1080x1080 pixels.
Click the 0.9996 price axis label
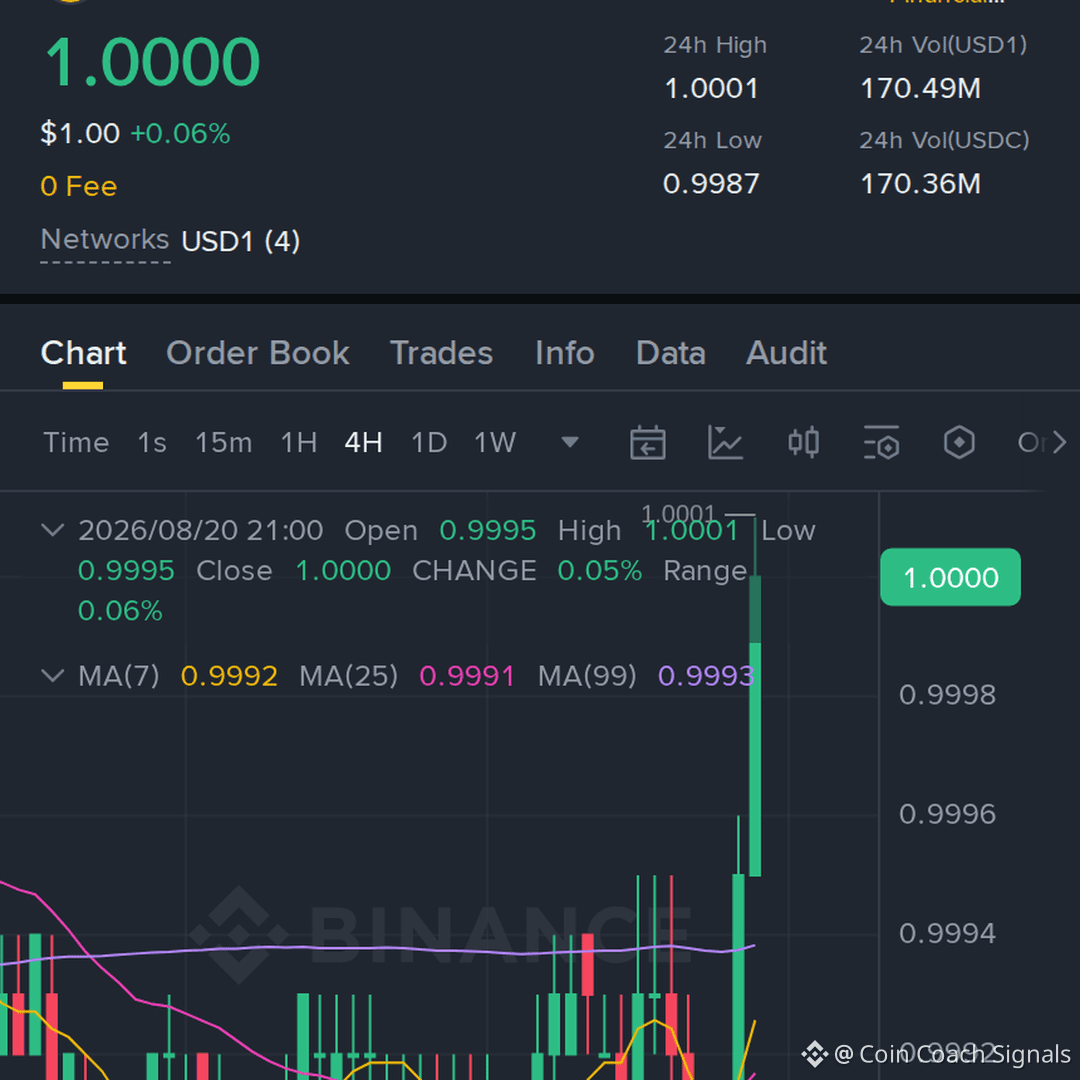pyautogui.click(x=947, y=814)
